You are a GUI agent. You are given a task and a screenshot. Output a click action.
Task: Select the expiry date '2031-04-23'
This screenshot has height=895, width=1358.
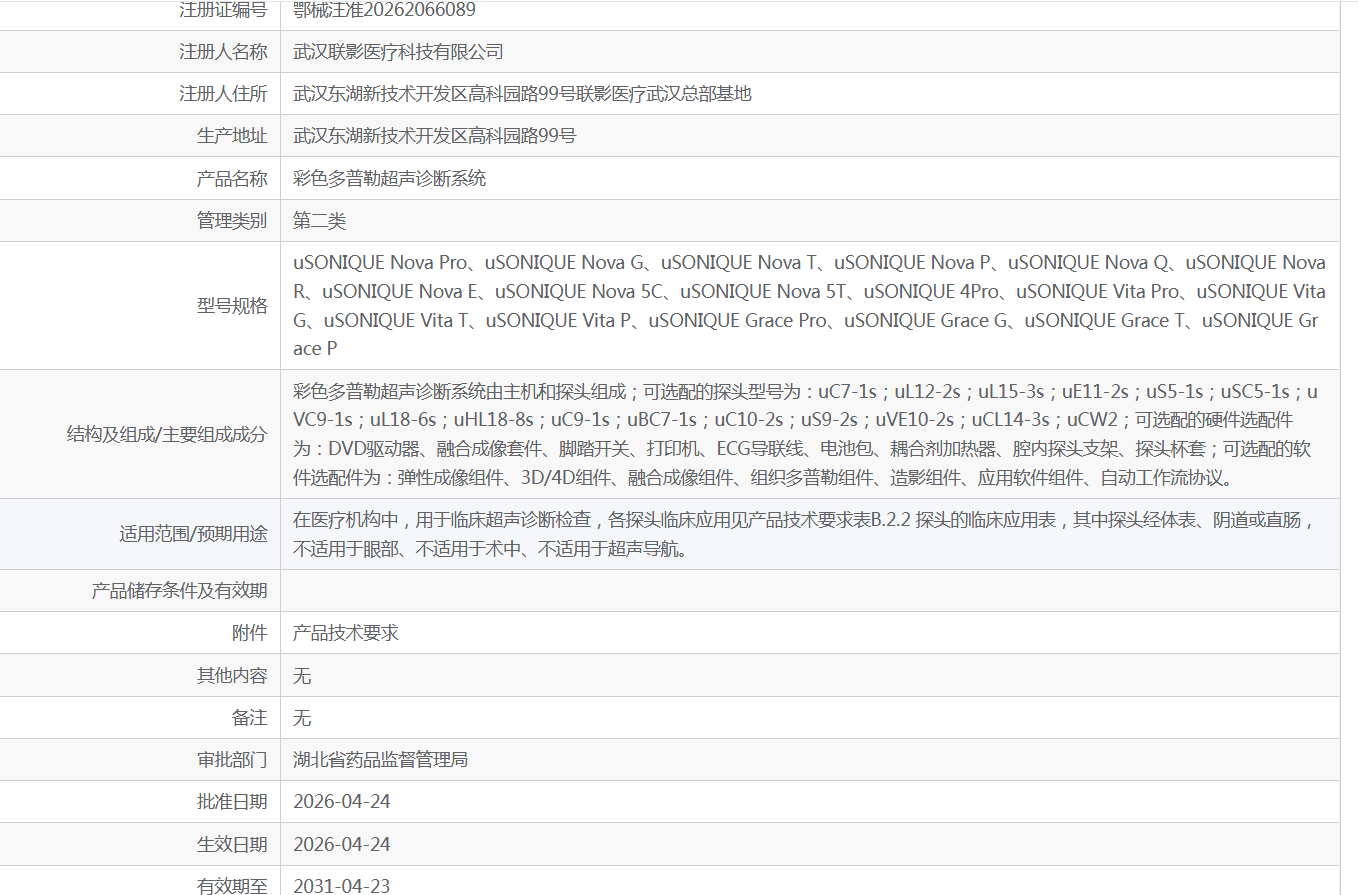(x=342, y=886)
